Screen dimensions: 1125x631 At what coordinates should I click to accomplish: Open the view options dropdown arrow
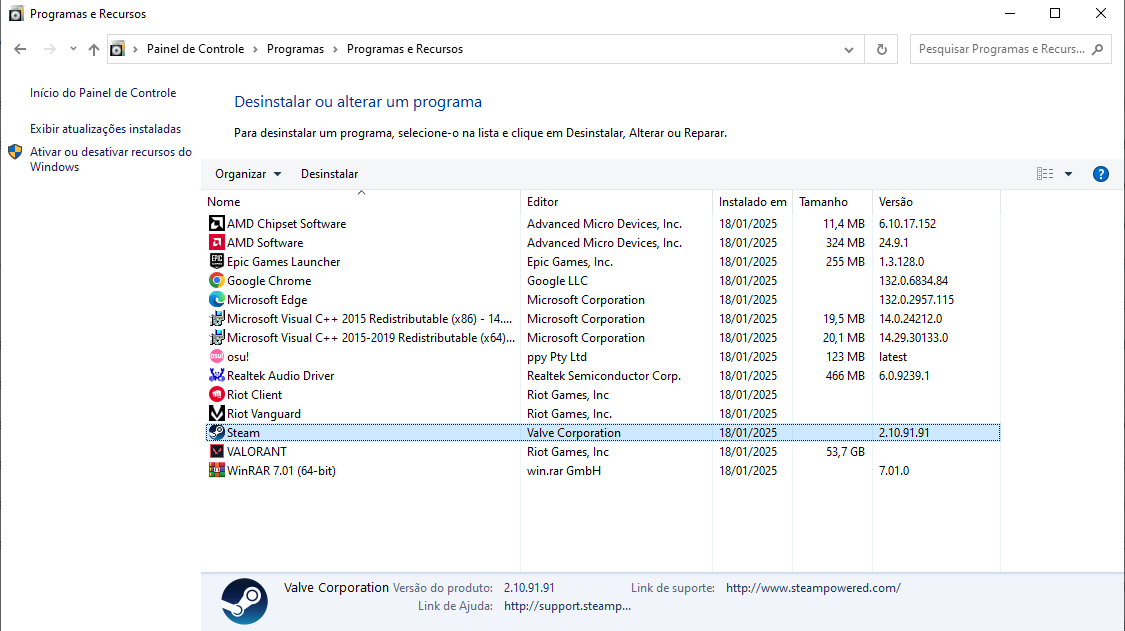(x=1068, y=174)
